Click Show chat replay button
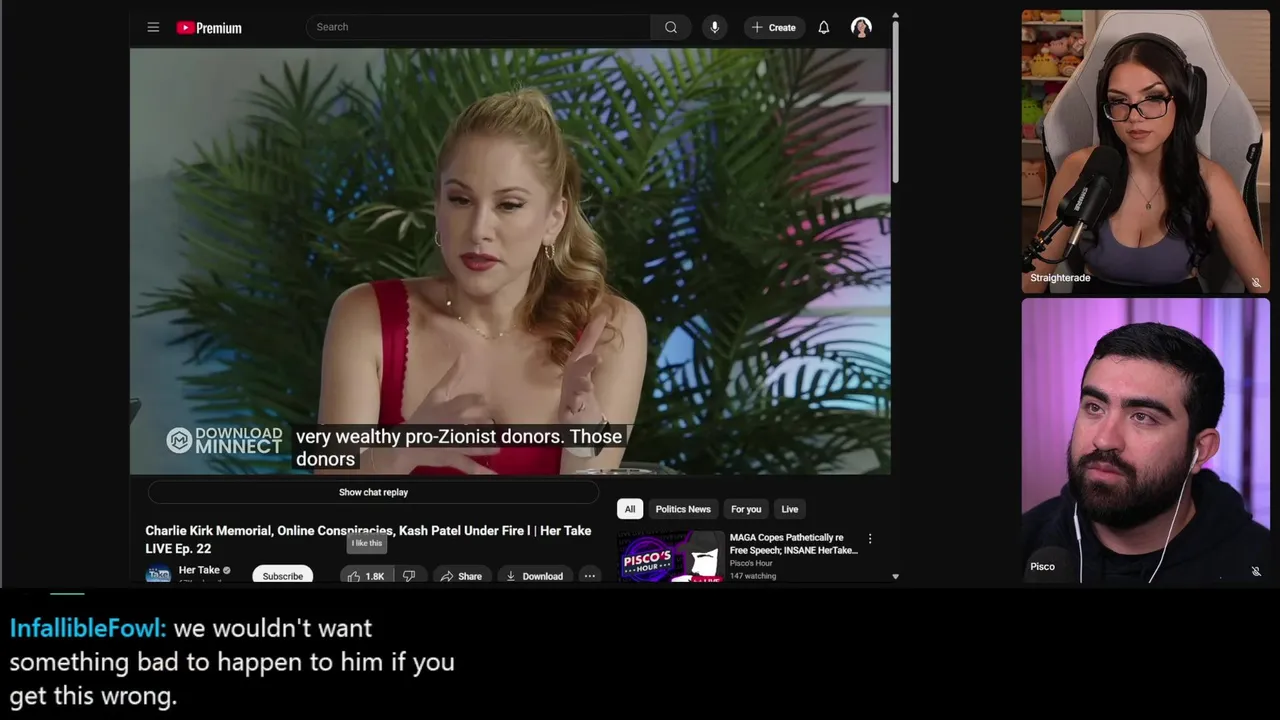Screen dimensions: 1280x720 tap(373, 492)
